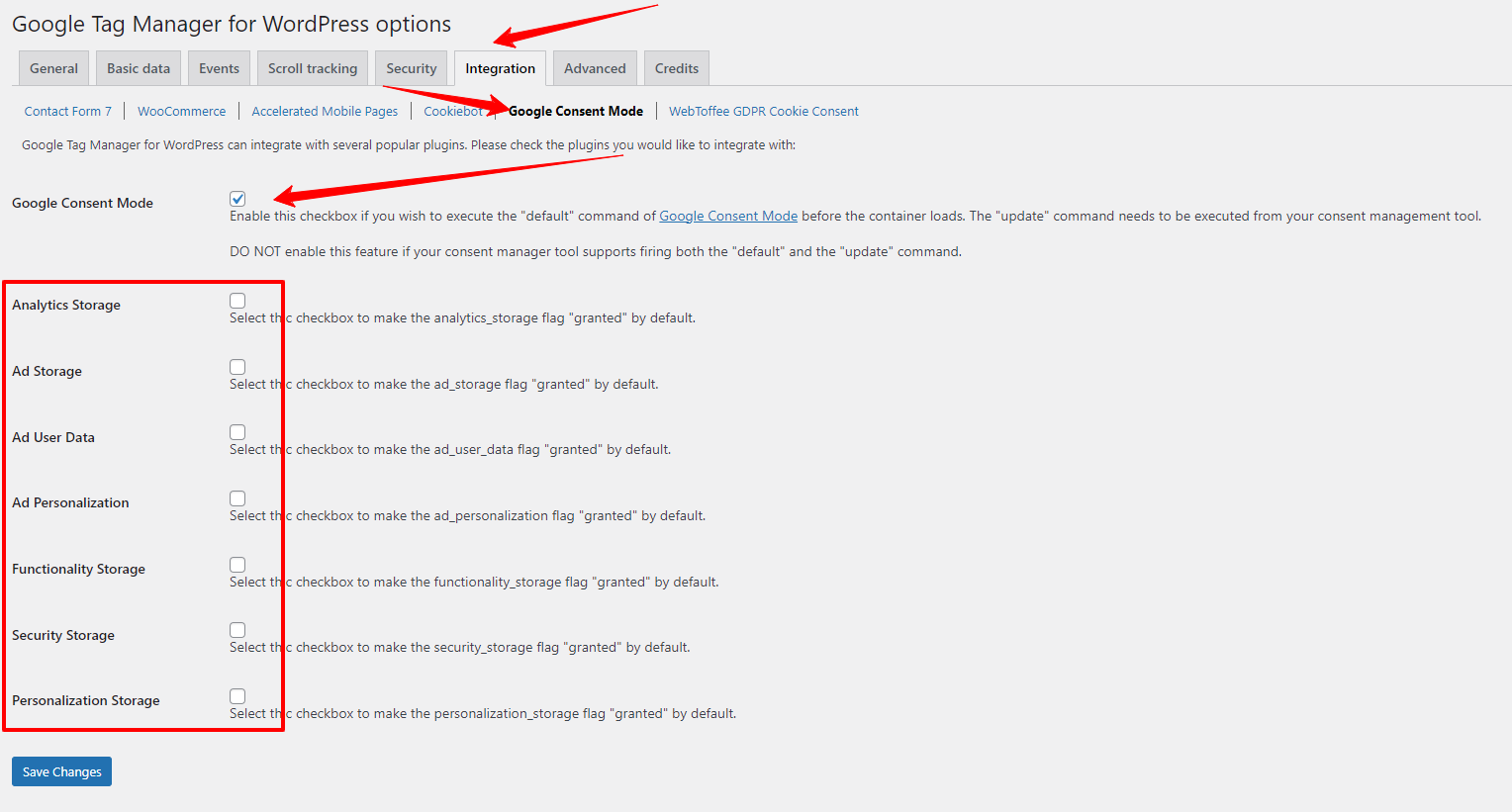Open the Security tab
This screenshot has height=812, width=1512.
pos(412,68)
